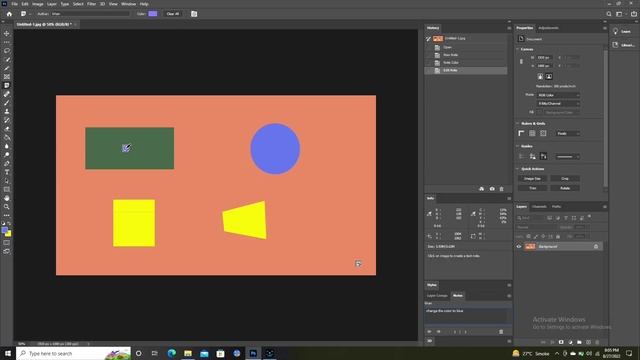Select the Paint Bucket tool
Screen dimensions: 640x360
click(x=7, y=137)
